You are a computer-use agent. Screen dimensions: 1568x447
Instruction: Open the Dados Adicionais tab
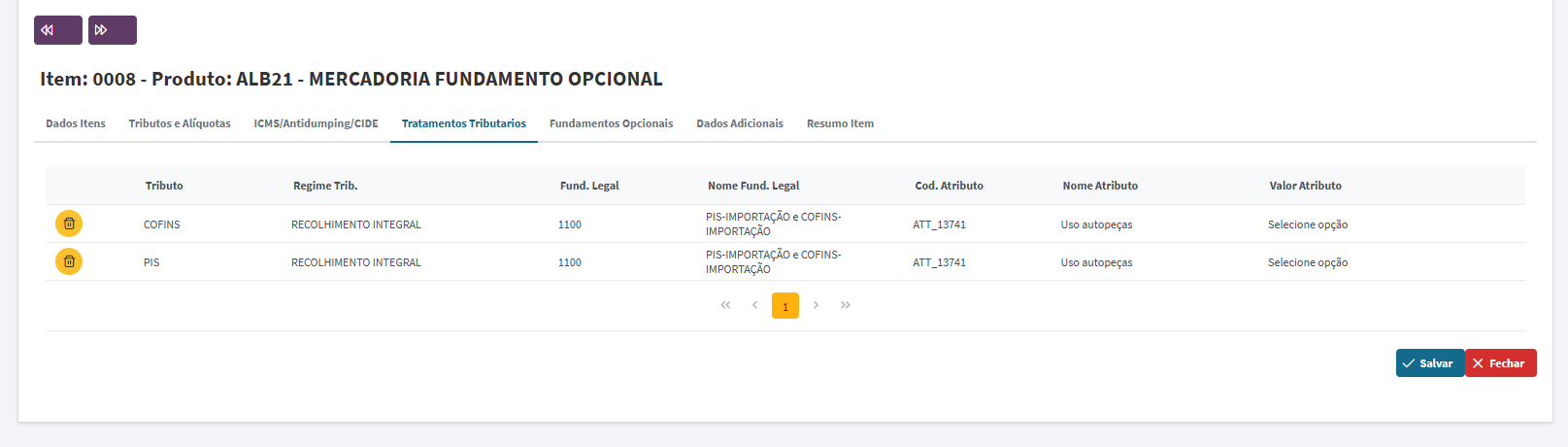(x=740, y=123)
